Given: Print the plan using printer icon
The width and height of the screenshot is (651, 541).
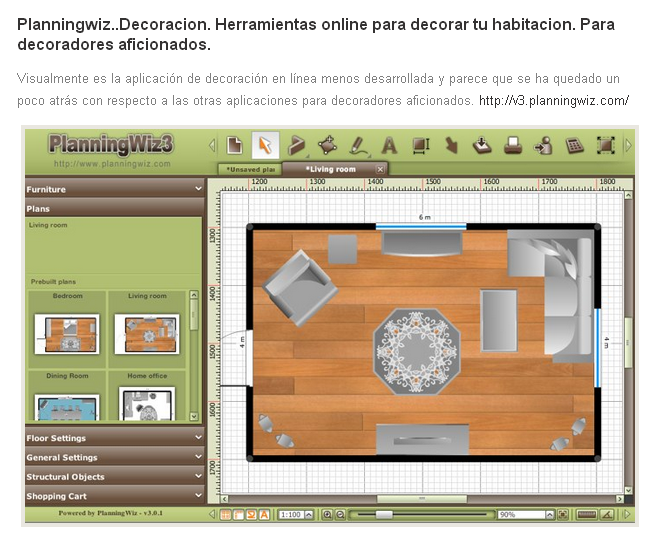Looking at the screenshot, I should (513, 145).
